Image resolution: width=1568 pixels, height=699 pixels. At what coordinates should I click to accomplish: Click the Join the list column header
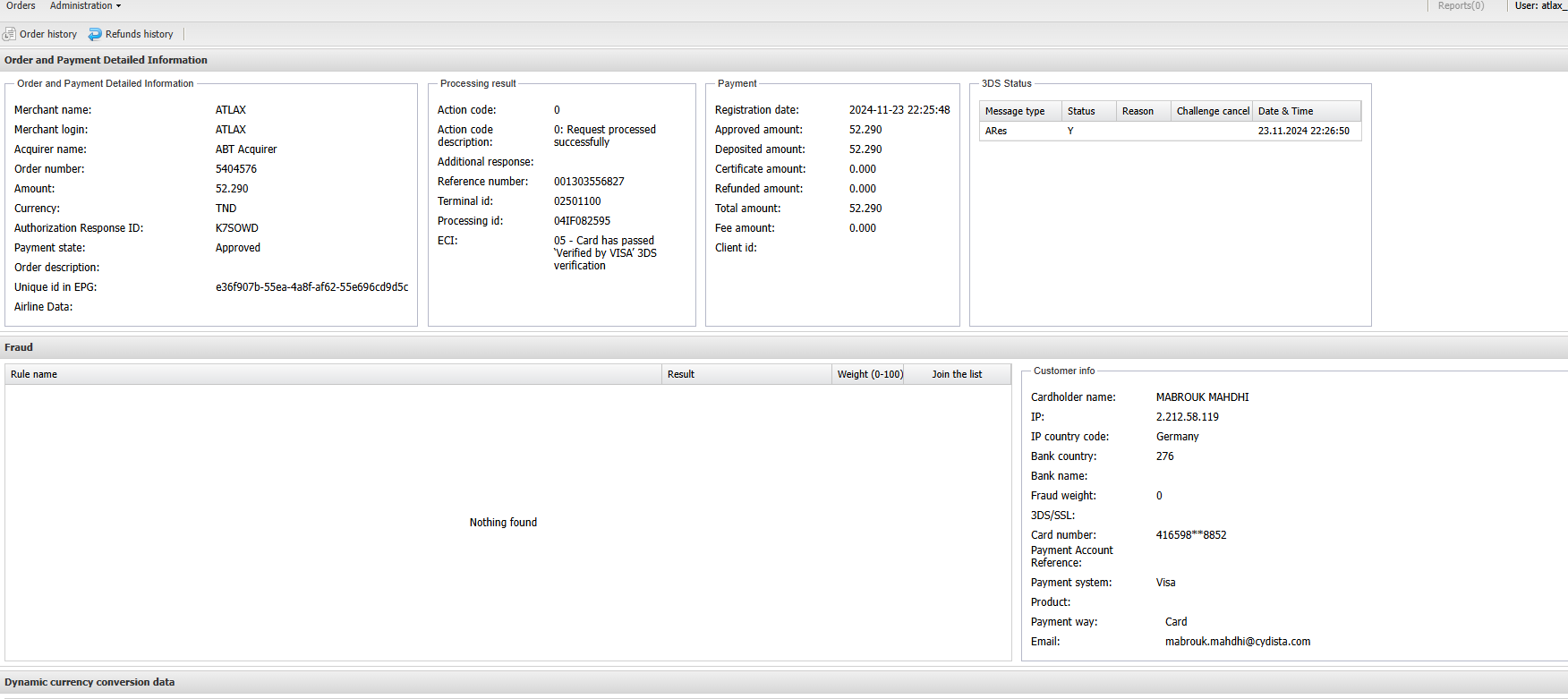click(x=957, y=374)
